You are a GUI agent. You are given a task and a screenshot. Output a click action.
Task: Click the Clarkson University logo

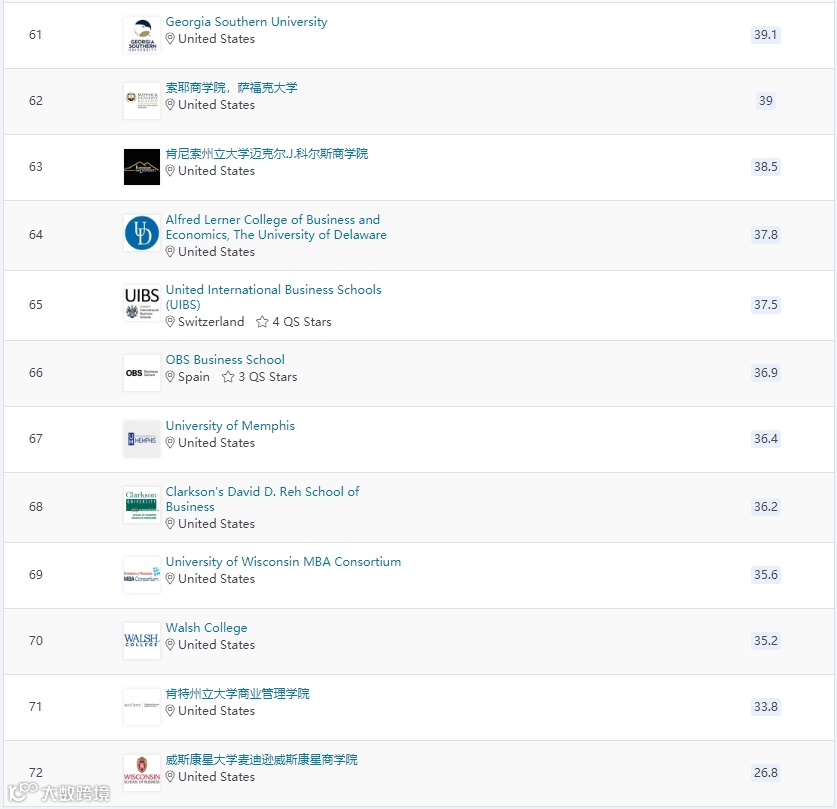tap(142, 505)
